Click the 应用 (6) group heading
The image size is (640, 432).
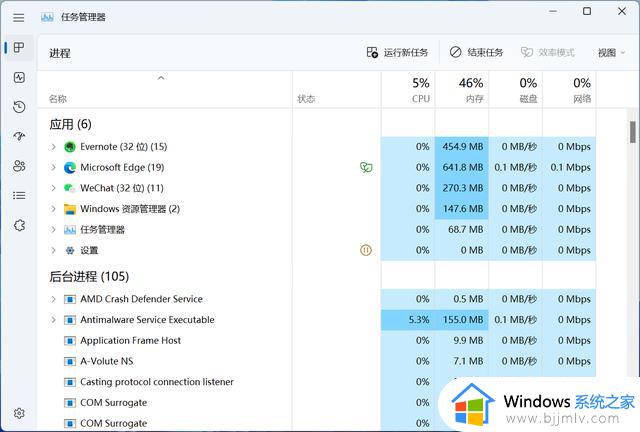tap(70, 124)
